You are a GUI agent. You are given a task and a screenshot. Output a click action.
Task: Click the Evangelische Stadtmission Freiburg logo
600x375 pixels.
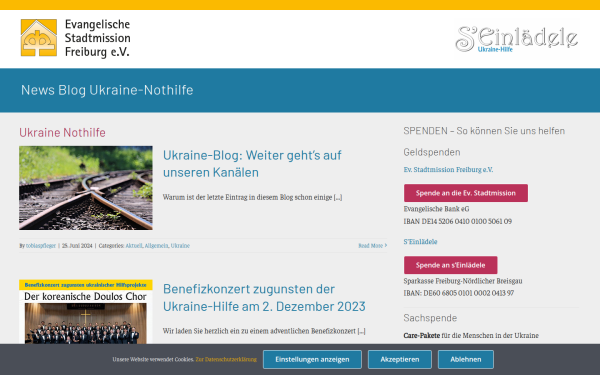[x=75, y=38]
